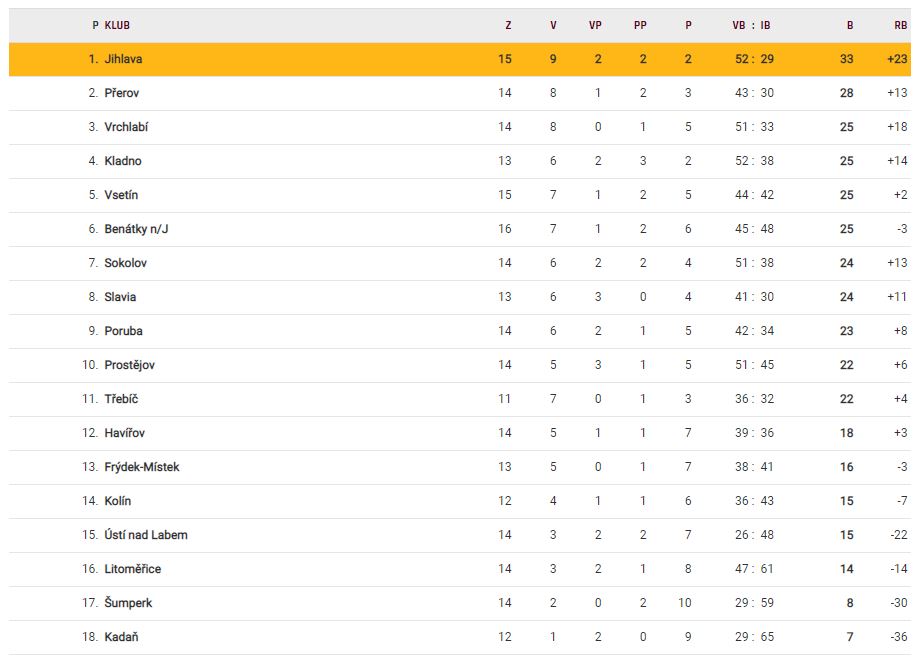Click the KLUB column header
This screenshot has height=660, width=921.
click(x=117, y=25)
